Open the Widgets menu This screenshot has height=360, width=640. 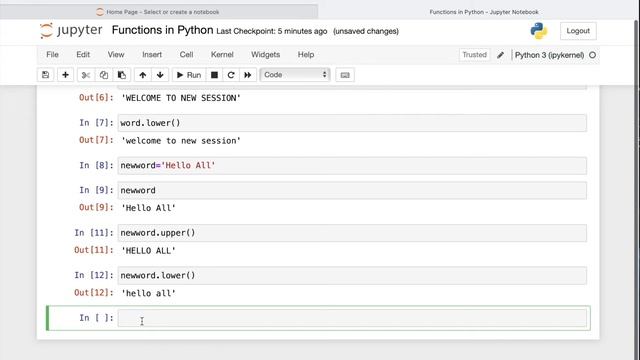265,54
